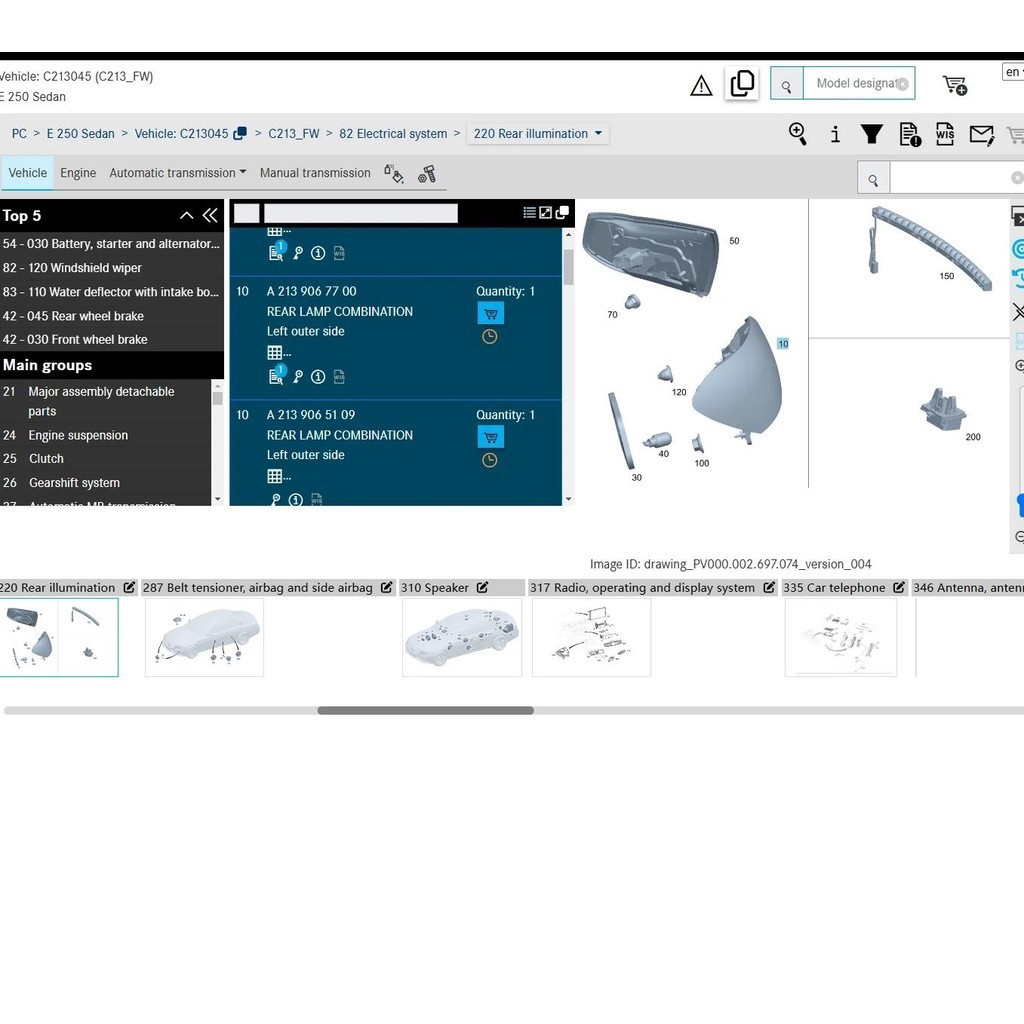Go to 82 Electrical system breadcrumb
The image size is (1024, 1024).
(x=393, y=134)
